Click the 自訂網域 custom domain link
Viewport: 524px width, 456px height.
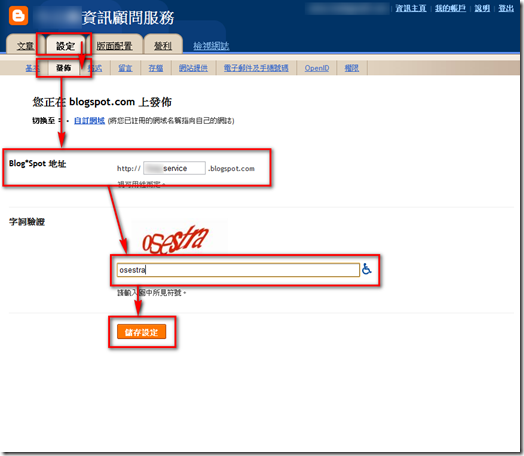pos(89,121)
